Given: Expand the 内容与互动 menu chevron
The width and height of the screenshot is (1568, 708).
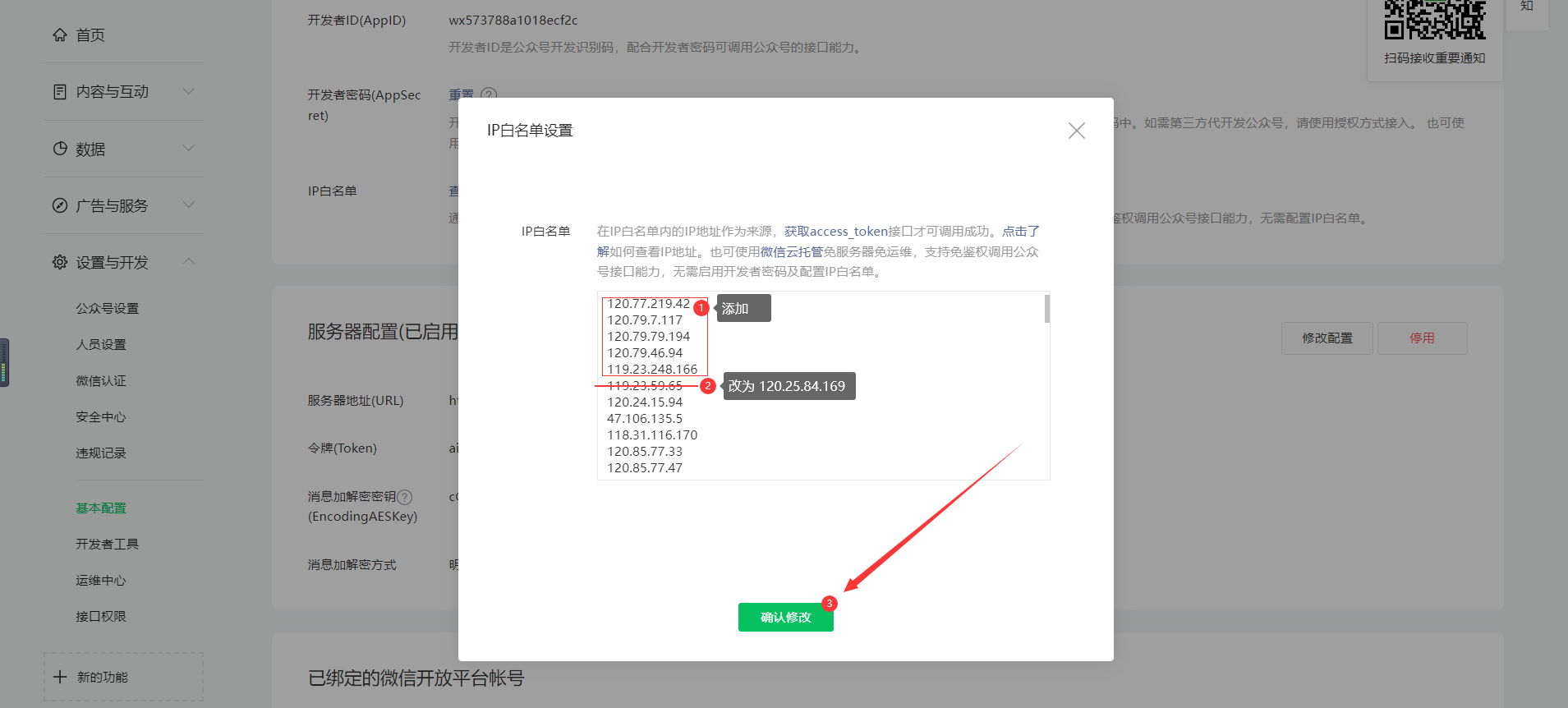Looking at the screenshot, I should [x=189, y=91].
